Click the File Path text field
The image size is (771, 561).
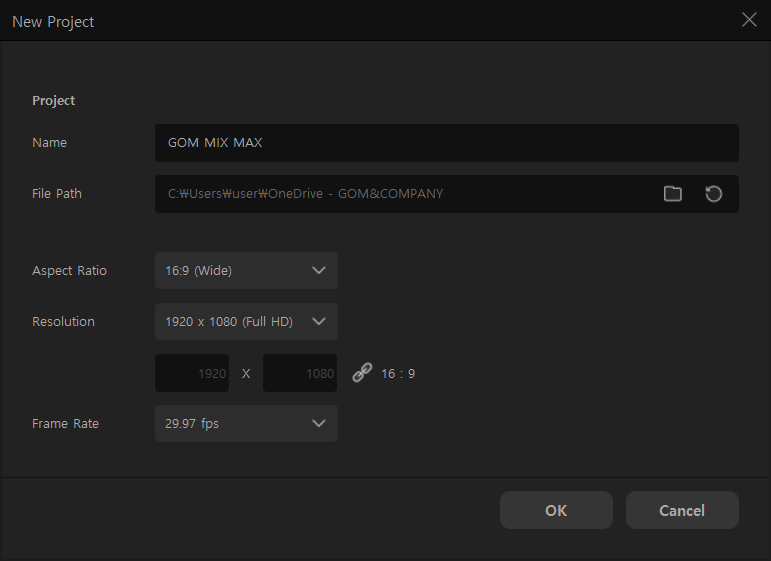(x=400, y=194)
